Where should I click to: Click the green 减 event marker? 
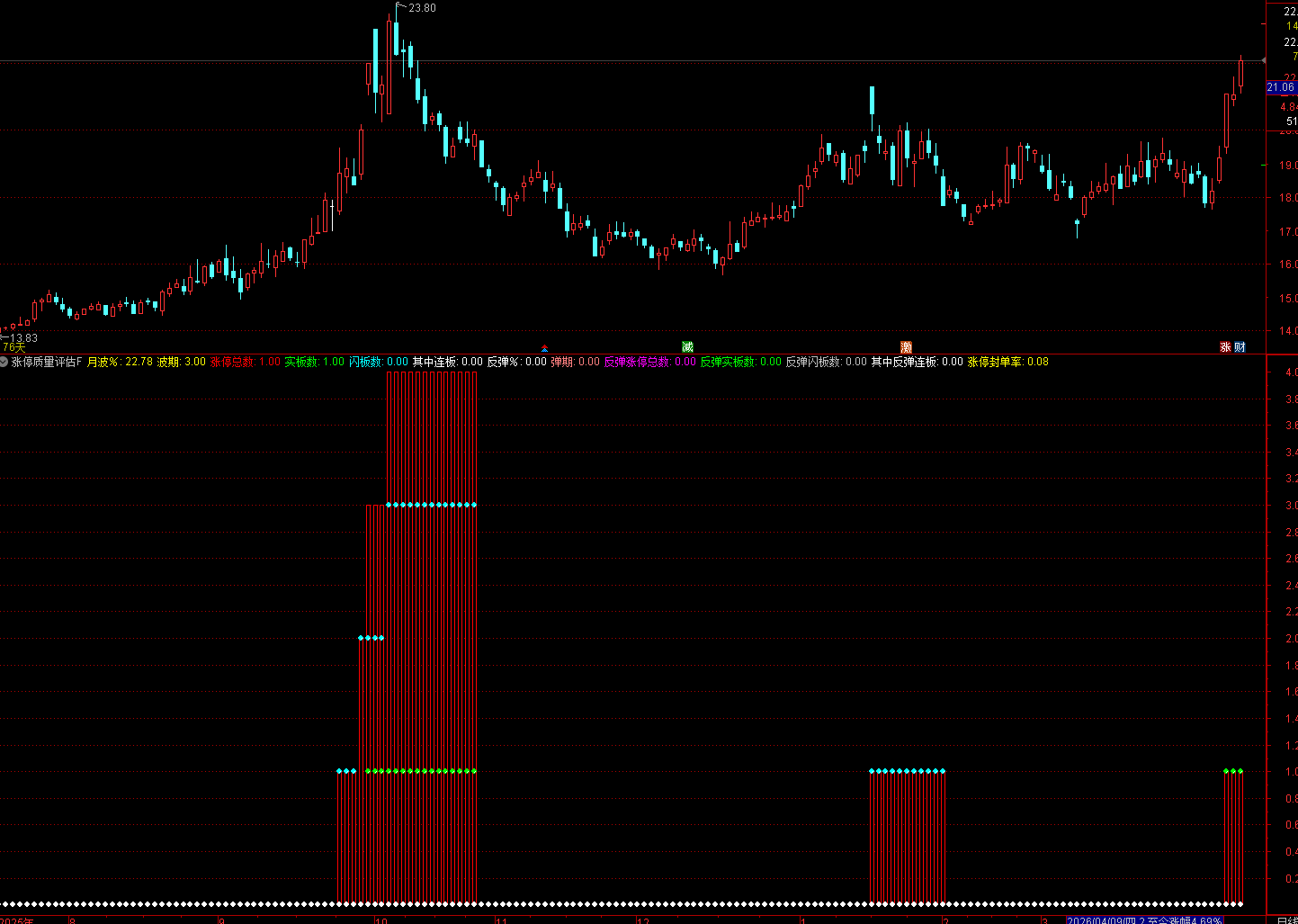pyautogui.click(x=688, y=347)
